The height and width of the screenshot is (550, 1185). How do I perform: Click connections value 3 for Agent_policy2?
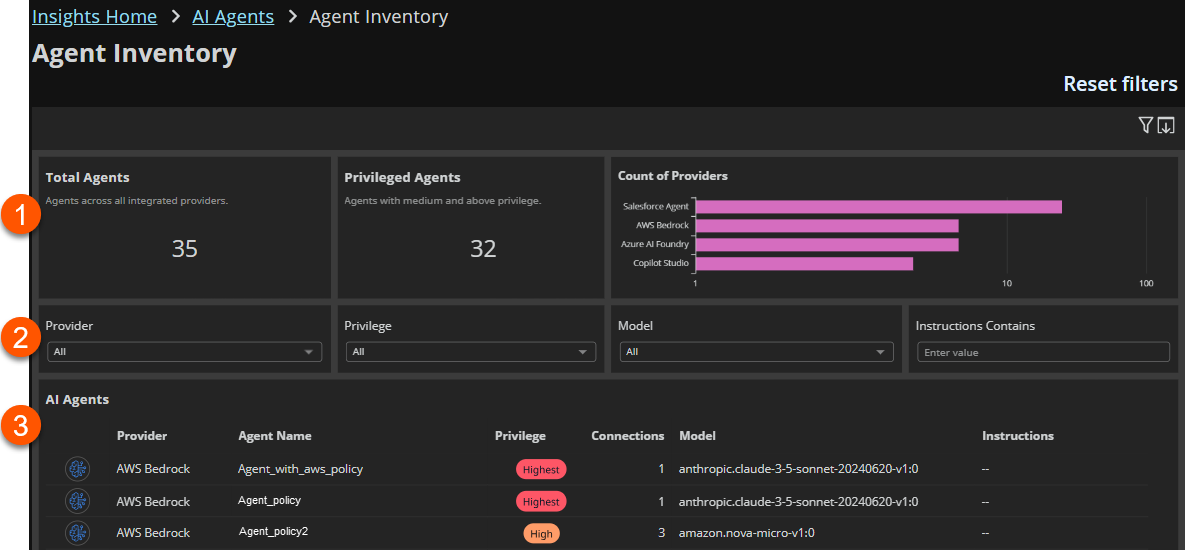tap(661, 533)
